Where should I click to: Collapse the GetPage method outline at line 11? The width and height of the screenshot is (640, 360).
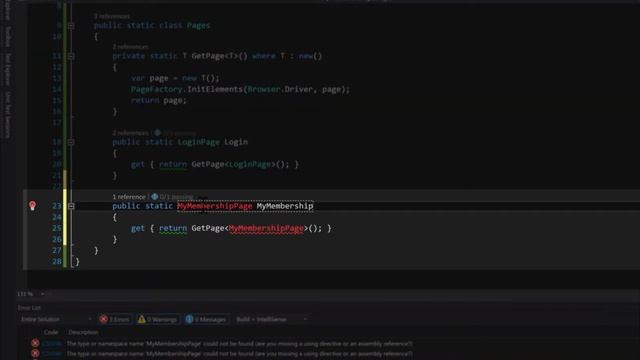71,56
